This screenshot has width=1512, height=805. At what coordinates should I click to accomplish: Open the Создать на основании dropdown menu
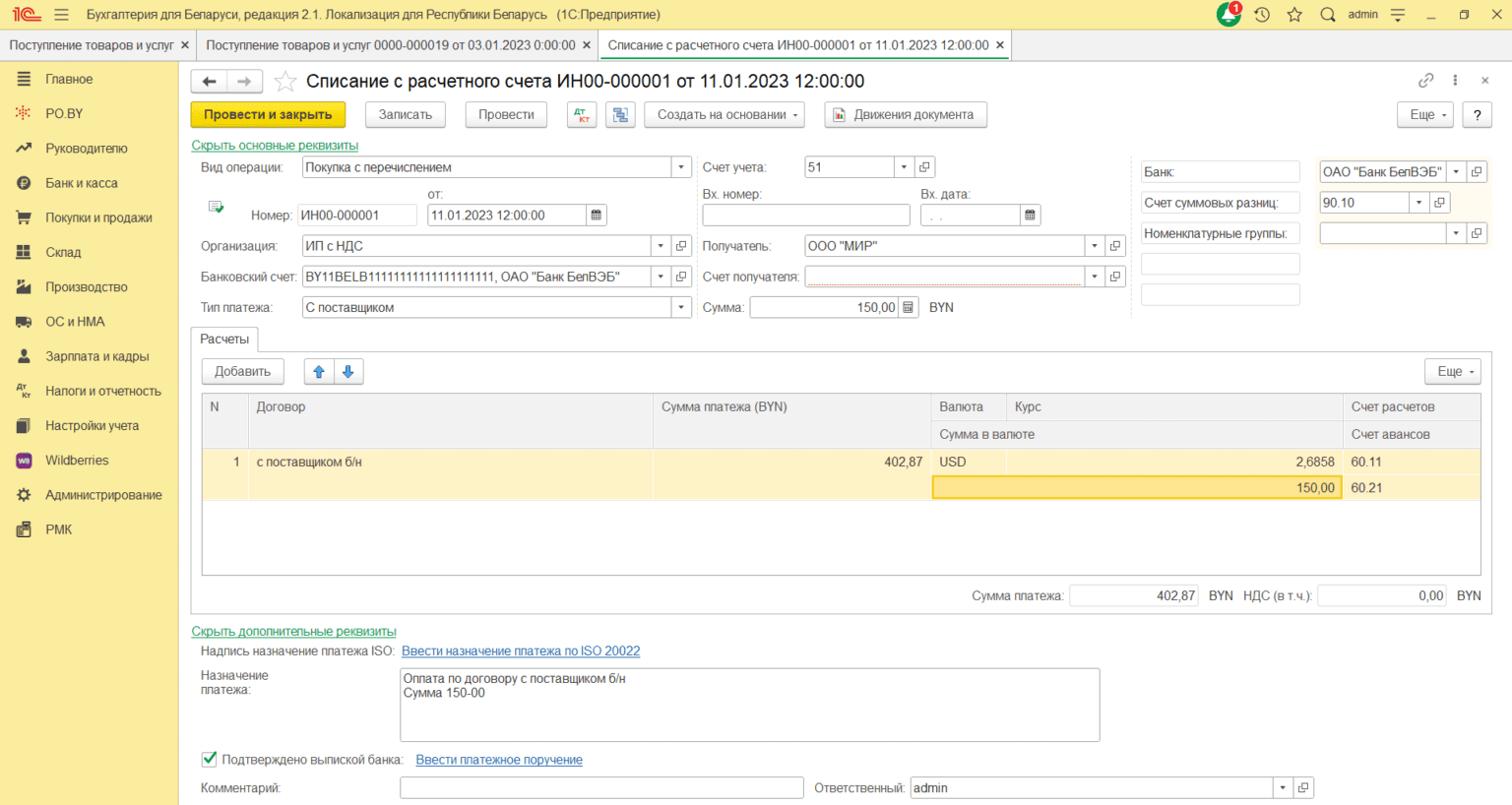(724, 115)
